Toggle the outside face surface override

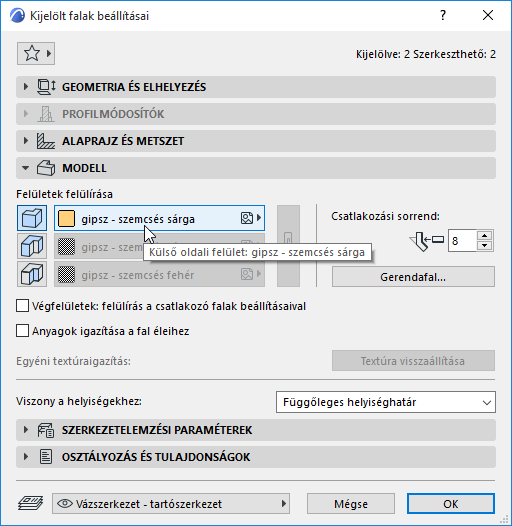32,218
